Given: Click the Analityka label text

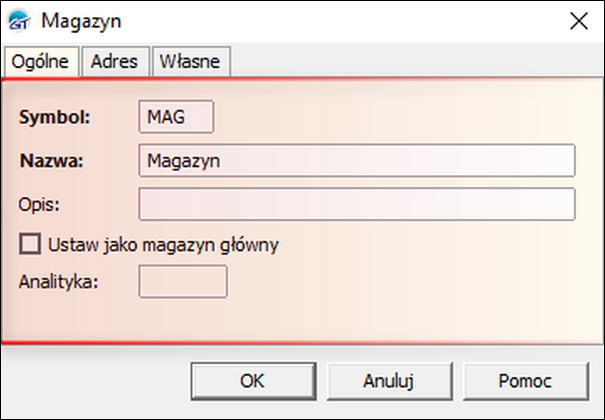Looking at the screenshot, I should pos(59,281).
